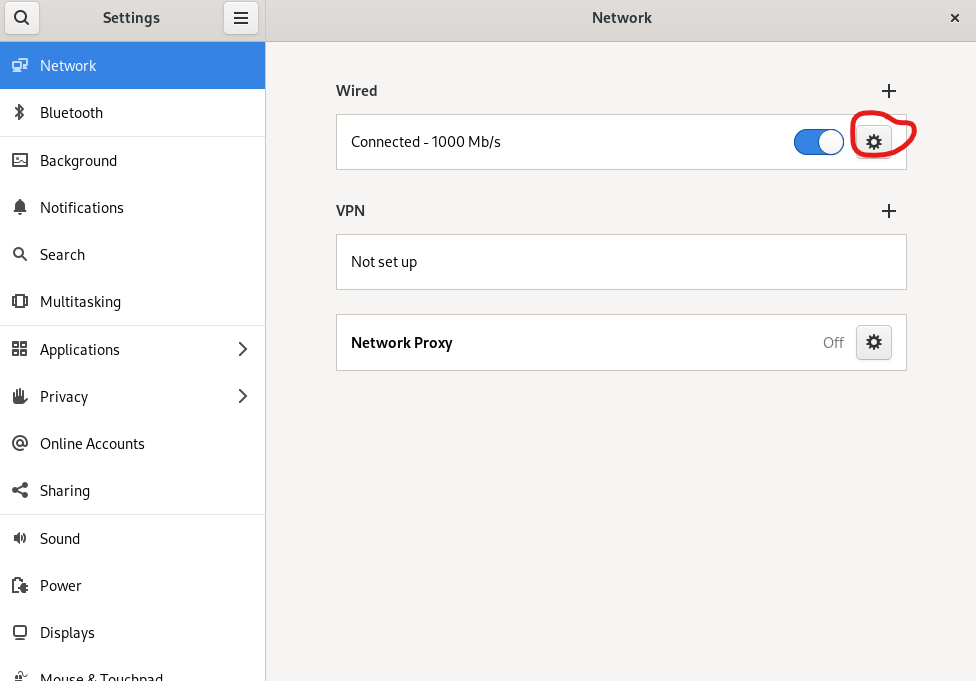Viewport: 976px width, 681px height.
Task: Open the Sharing panel
Action: point(133,491)
